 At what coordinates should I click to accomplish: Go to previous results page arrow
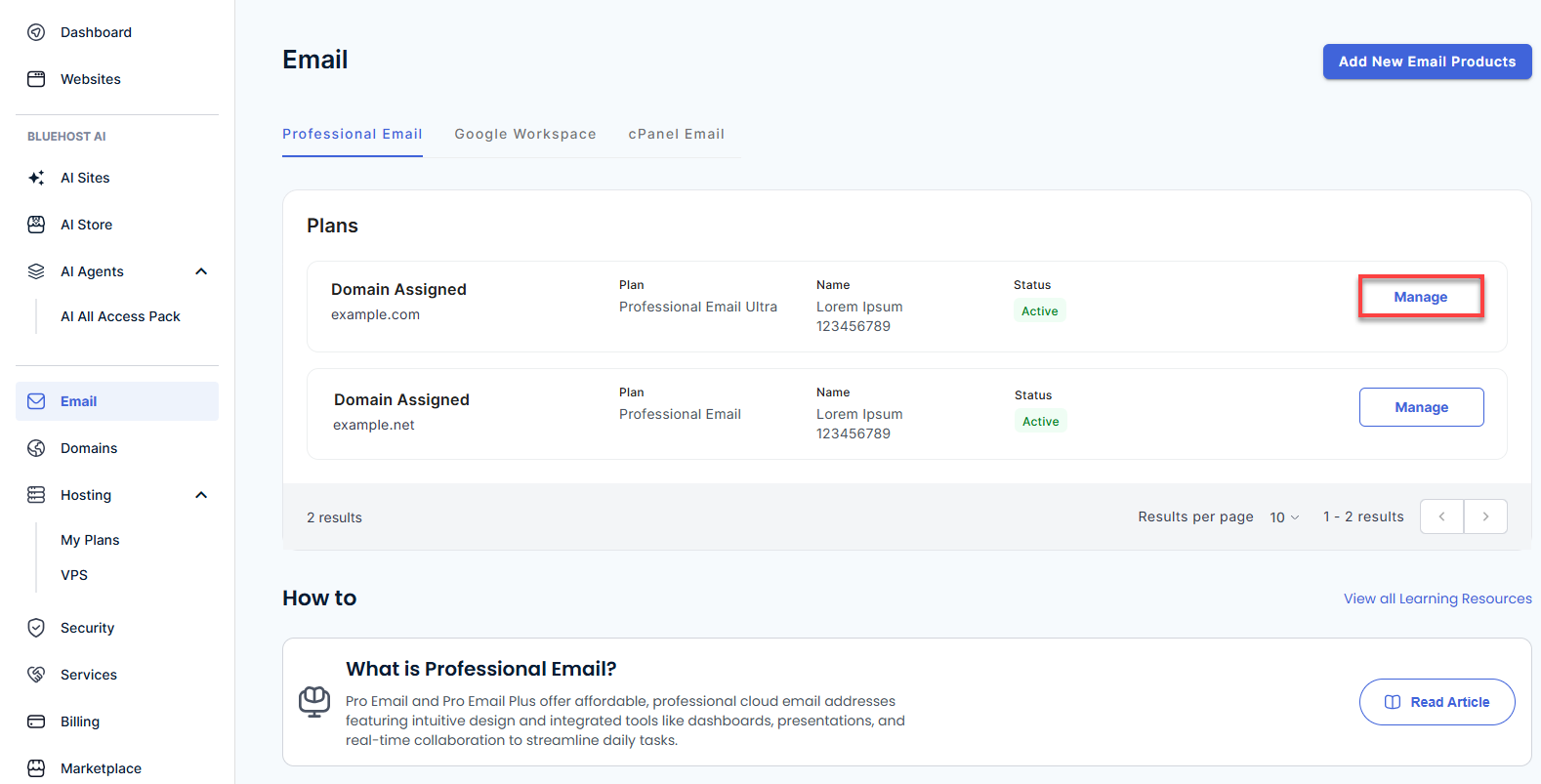pyautogui.click(x=1441, y=516)
